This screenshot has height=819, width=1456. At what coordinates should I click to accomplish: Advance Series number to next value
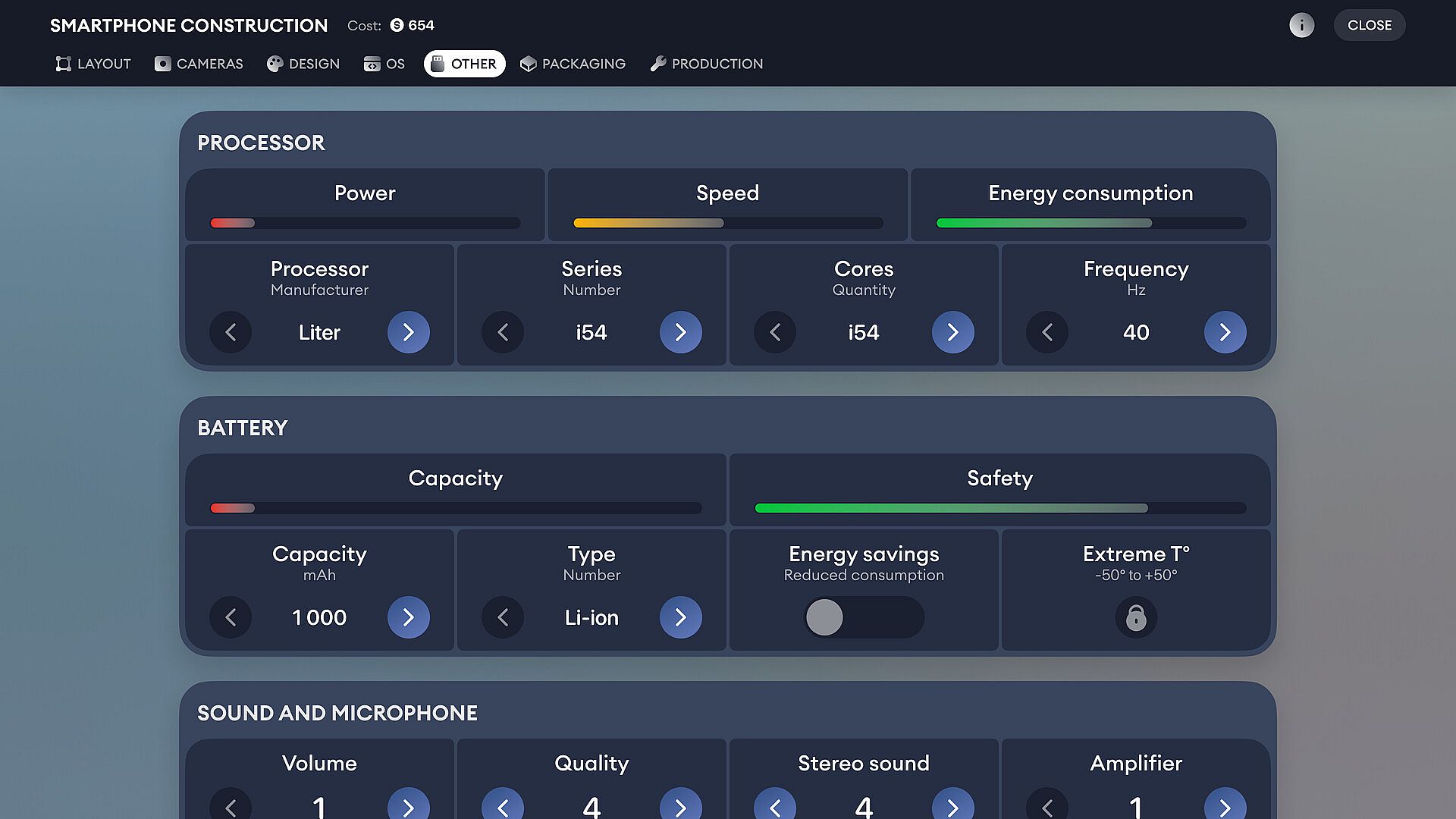click(680, 332)
